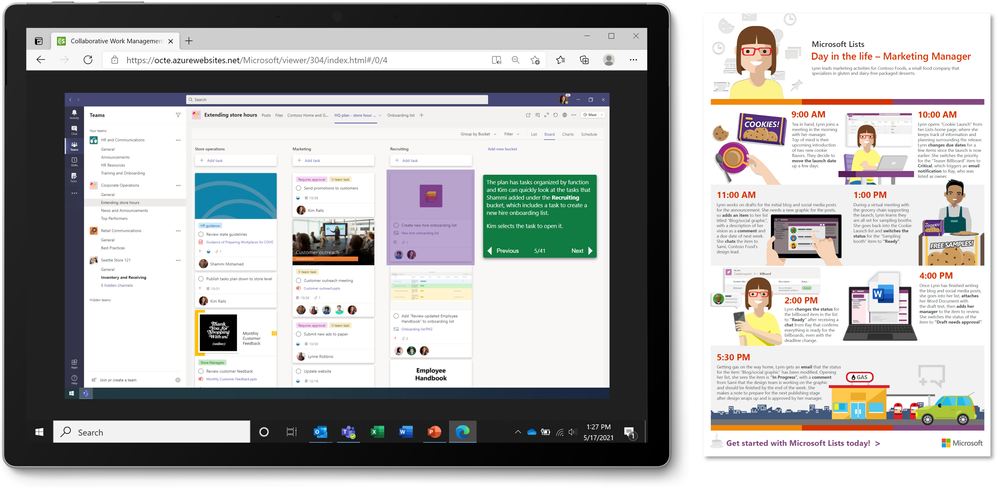Open Task View on the taskbar
The width and height of the screenshot is (999, 489).
click(291, 432)
